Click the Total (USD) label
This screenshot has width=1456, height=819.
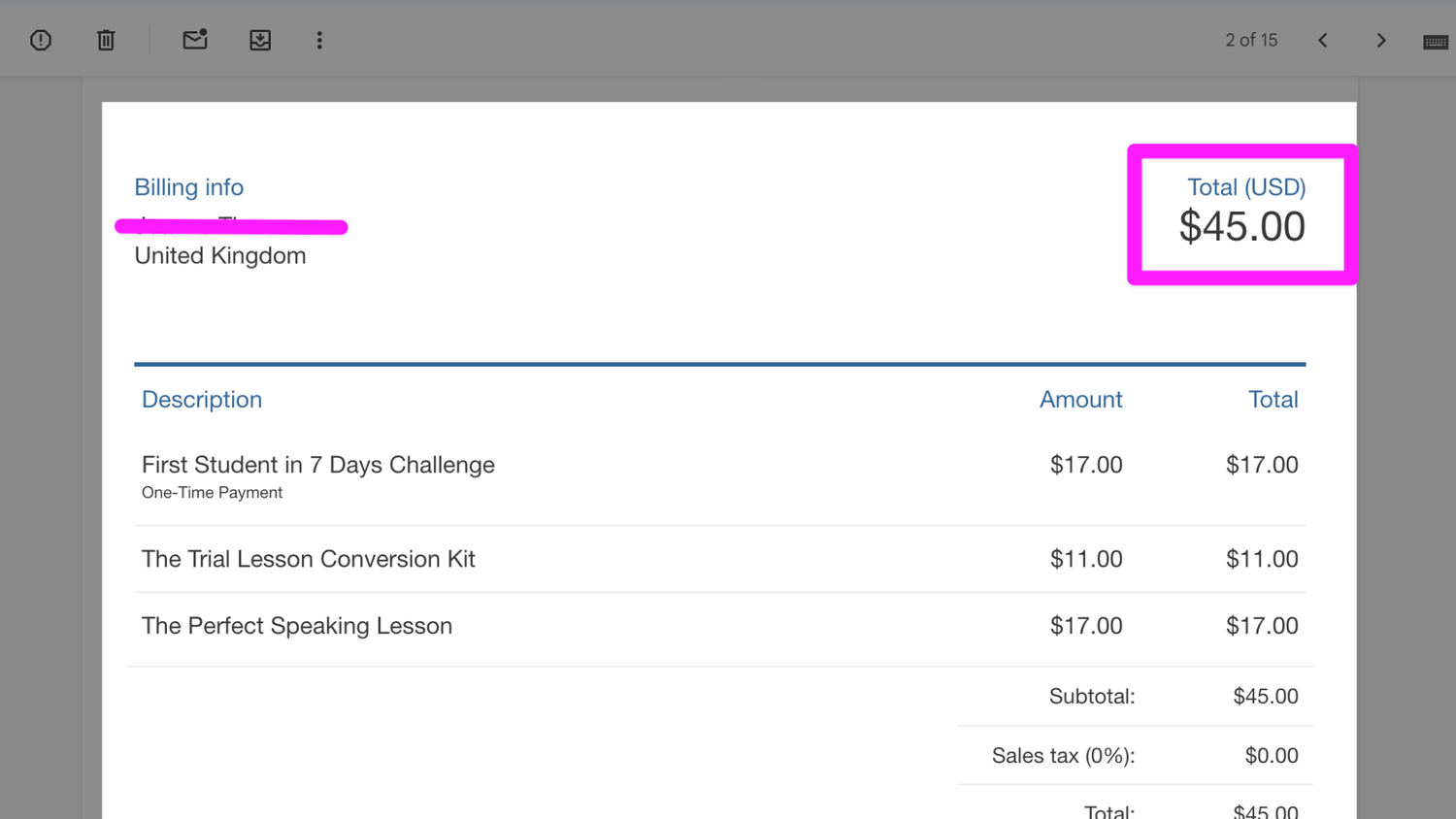point(1246,187)
